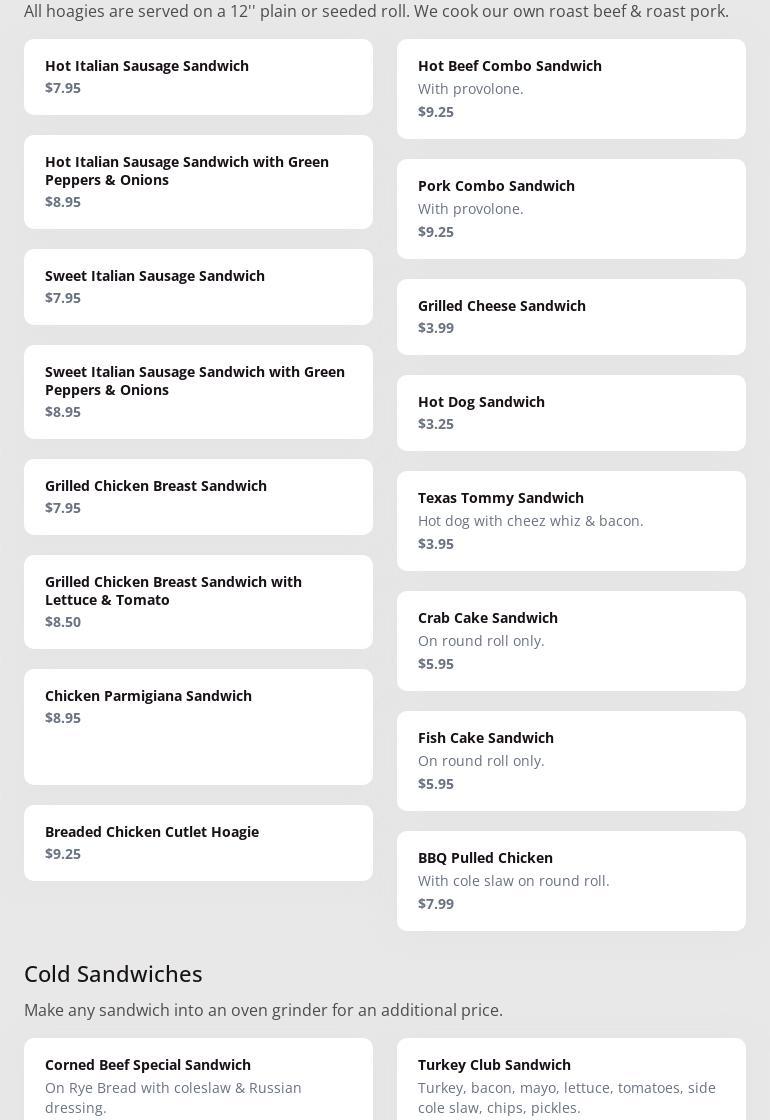Pick Chicken Parmigiana Sandwich
Image resolution: width=770 pixels, height=1120 pixels.
[x=198, y=726]
